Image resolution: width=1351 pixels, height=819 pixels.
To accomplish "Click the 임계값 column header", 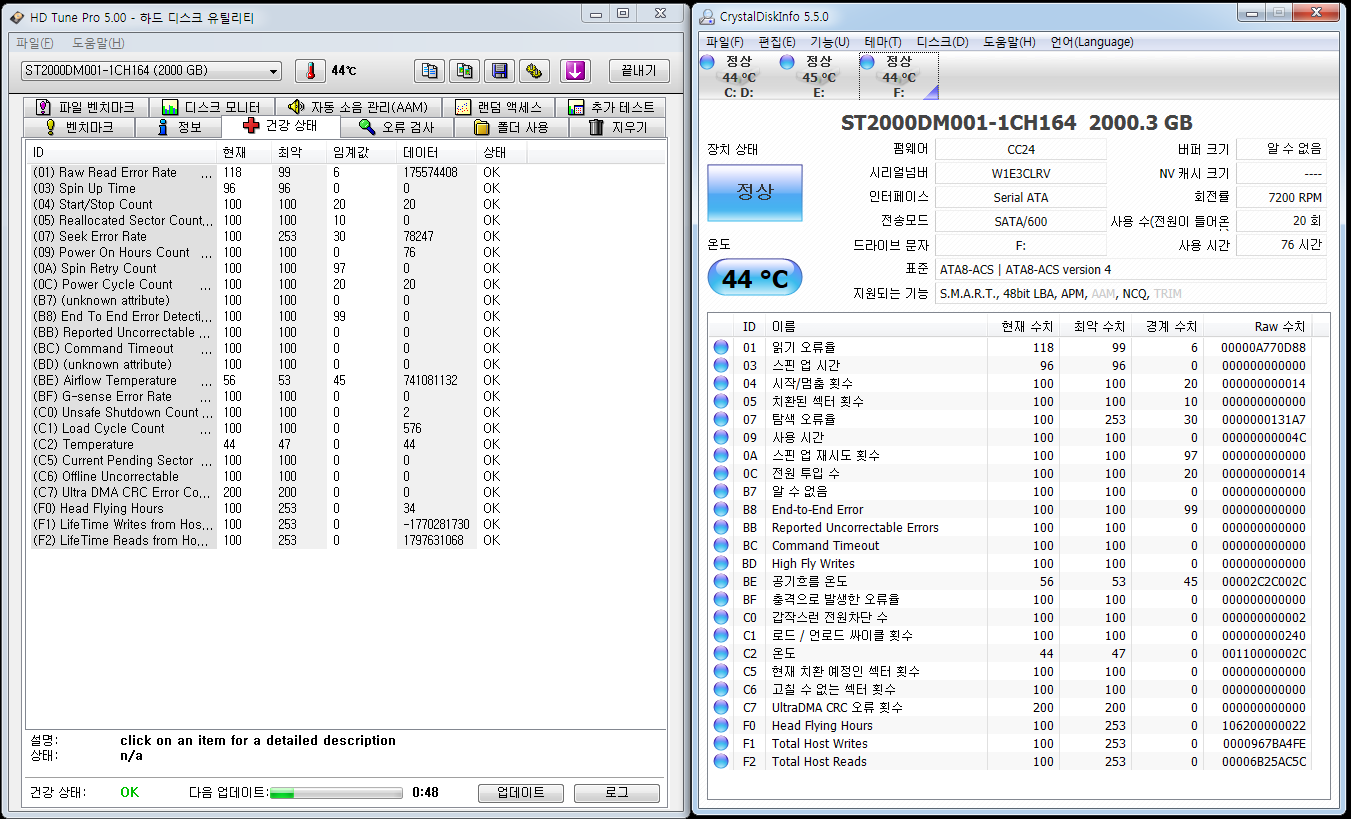I will click(x=361, y=153).
